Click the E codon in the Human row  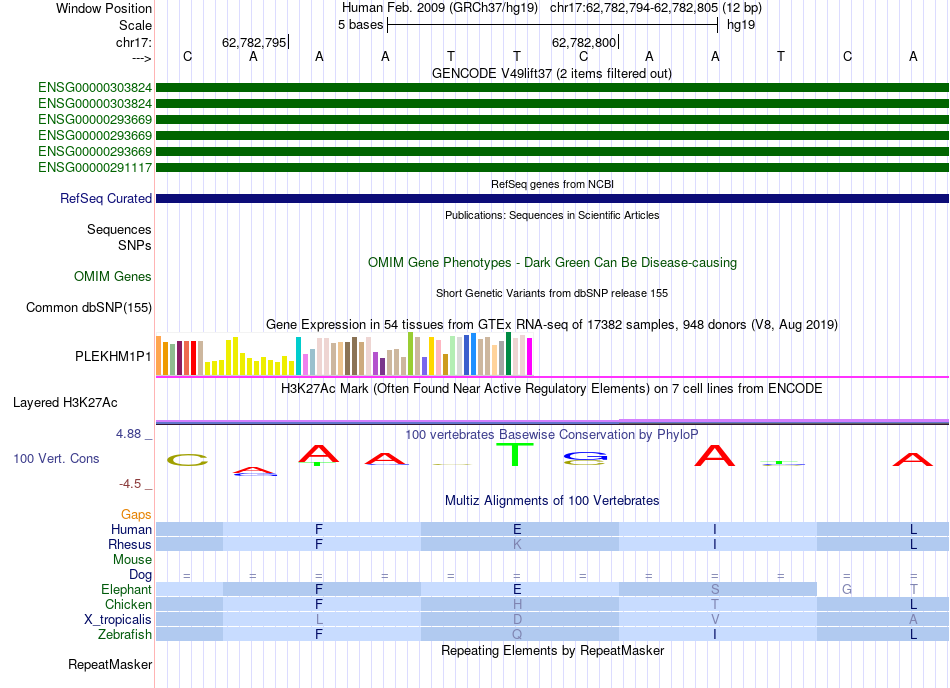click(517, 529)
